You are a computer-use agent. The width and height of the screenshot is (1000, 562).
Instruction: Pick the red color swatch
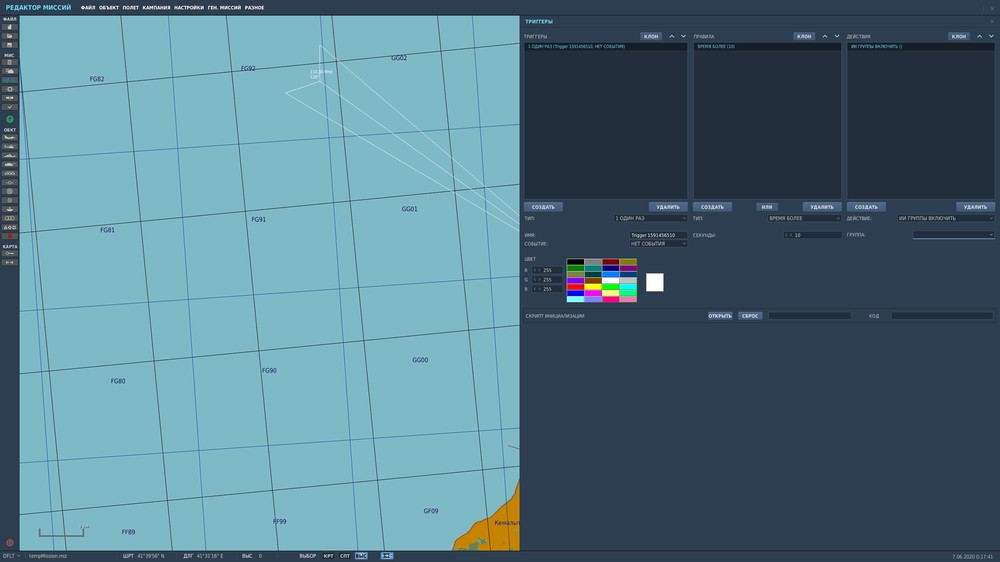pyautogui.click(x=575, y=287)
